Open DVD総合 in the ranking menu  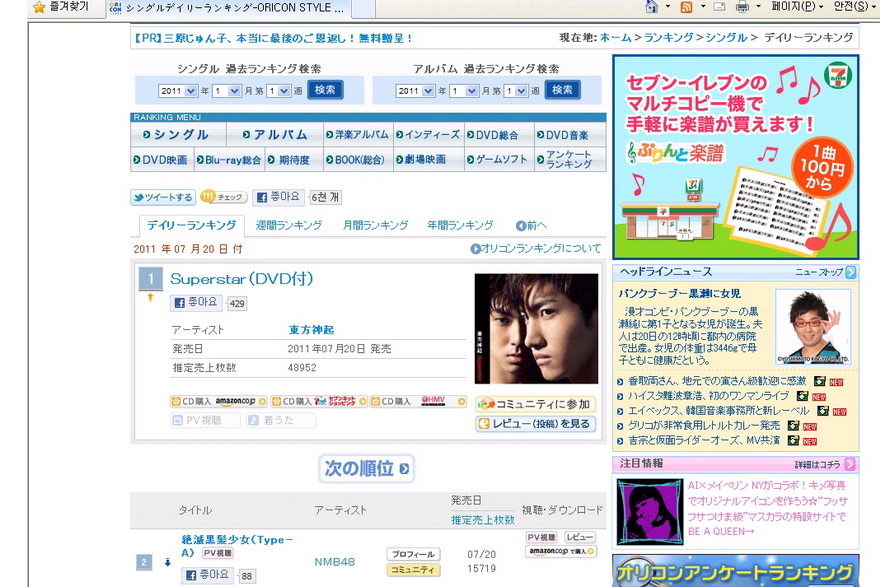point(499,135)
